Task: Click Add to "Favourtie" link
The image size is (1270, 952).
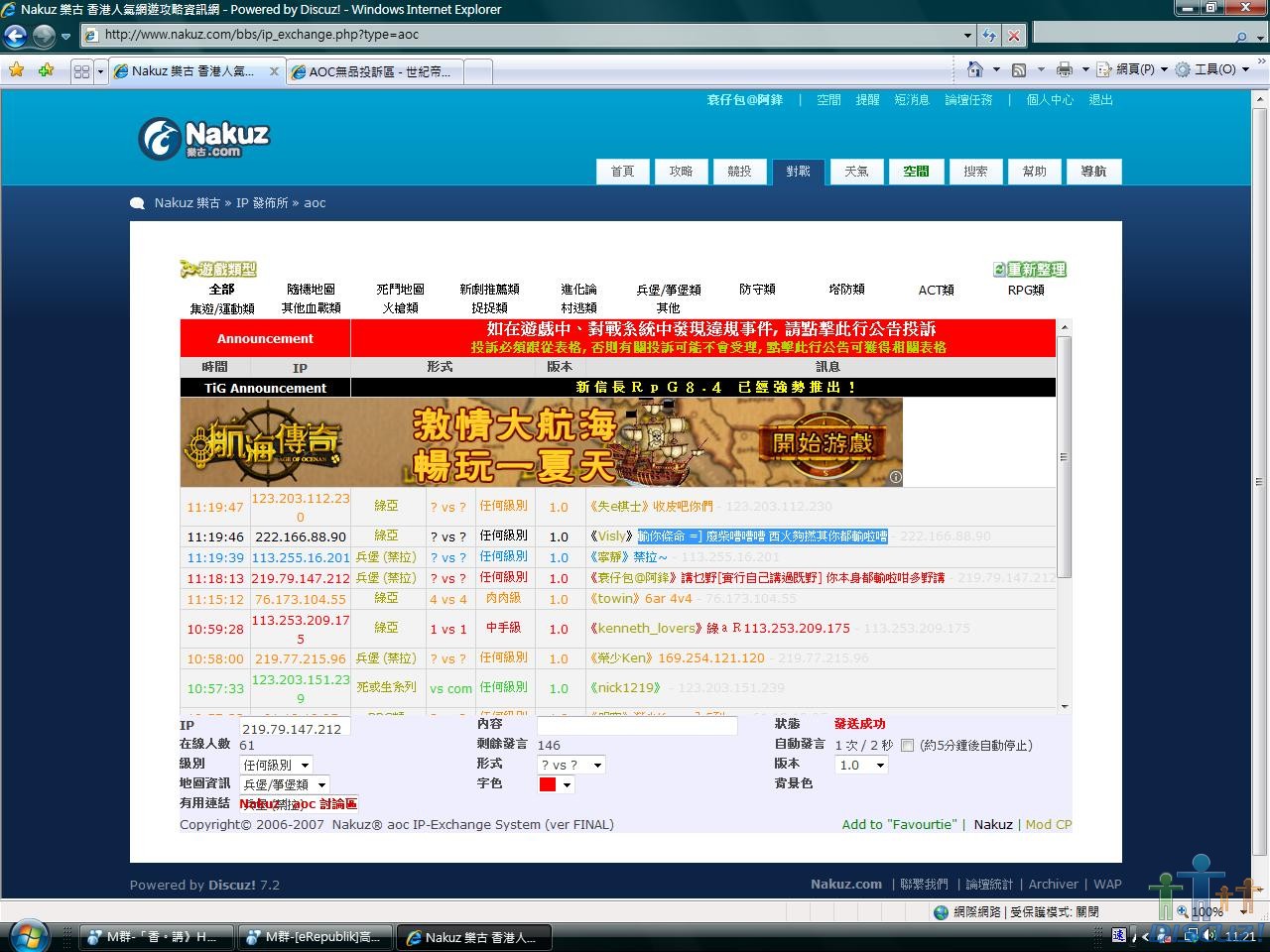Action: 899,824
